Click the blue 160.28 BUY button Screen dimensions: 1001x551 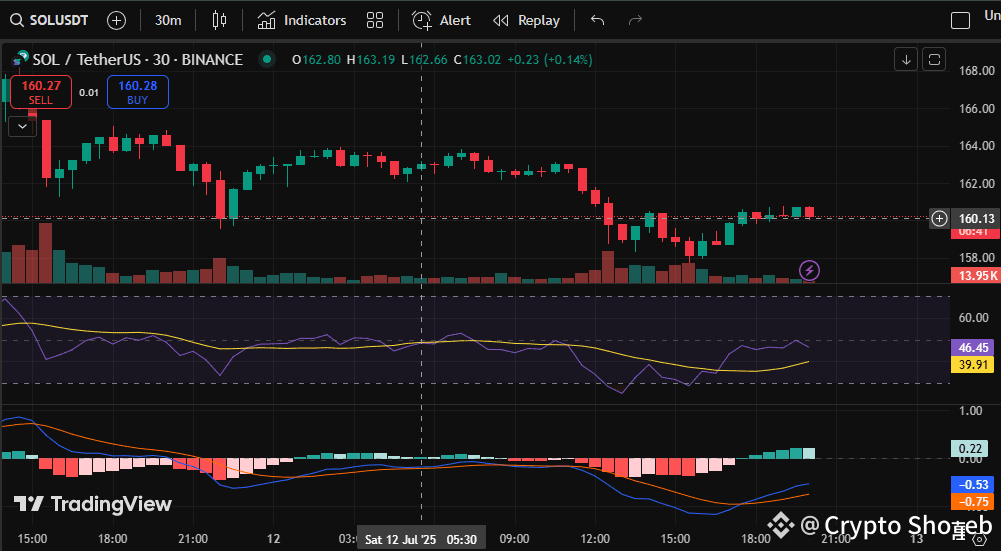[x=137, y=92]
